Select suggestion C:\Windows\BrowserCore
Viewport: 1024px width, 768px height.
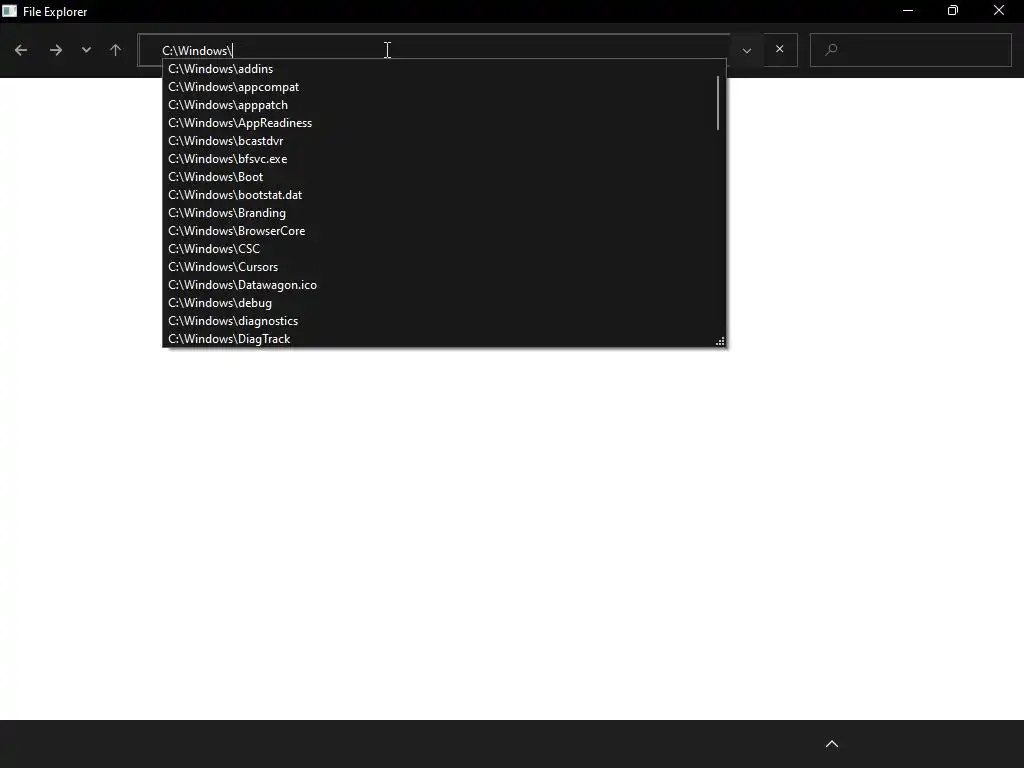[x=444, y=231]
